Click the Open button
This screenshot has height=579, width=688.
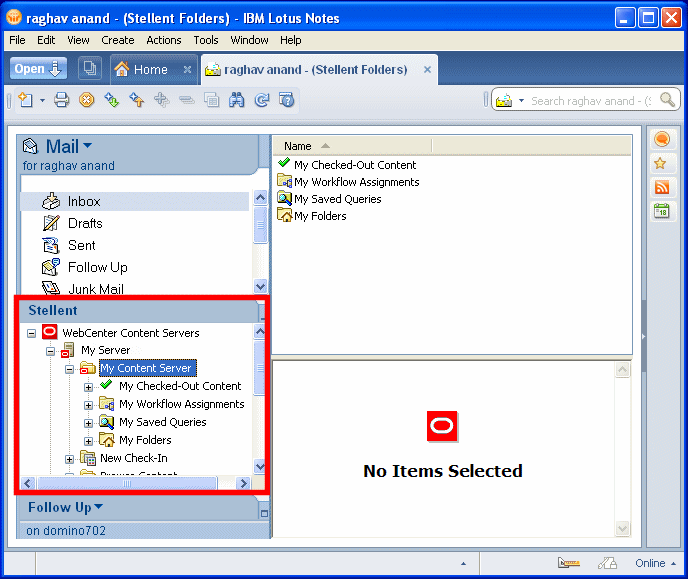38,68
